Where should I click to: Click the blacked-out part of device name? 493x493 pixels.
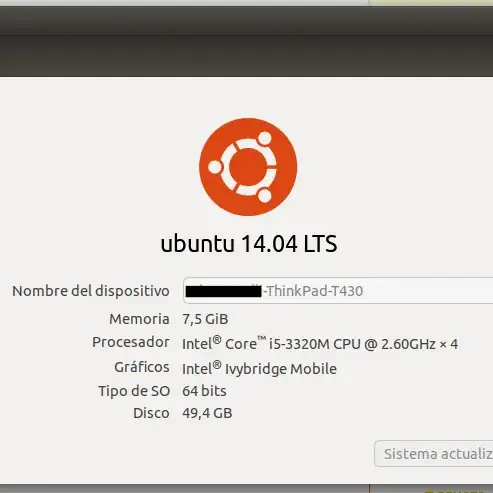click(x=223, y=291)
